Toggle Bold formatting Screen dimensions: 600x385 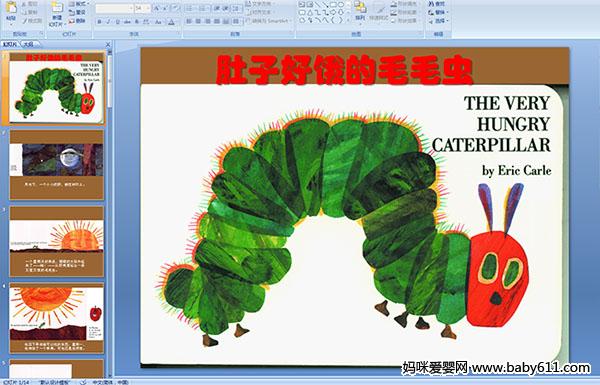[99, 22]
